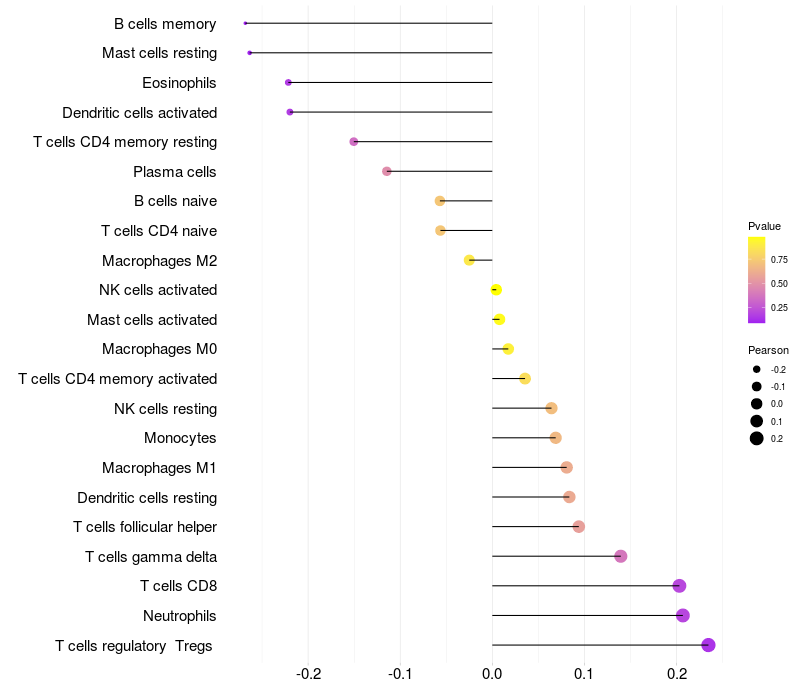Click the Pvalue color gradient legend bar
Viewport: 800px width, 700px height.
pos(757,280)
